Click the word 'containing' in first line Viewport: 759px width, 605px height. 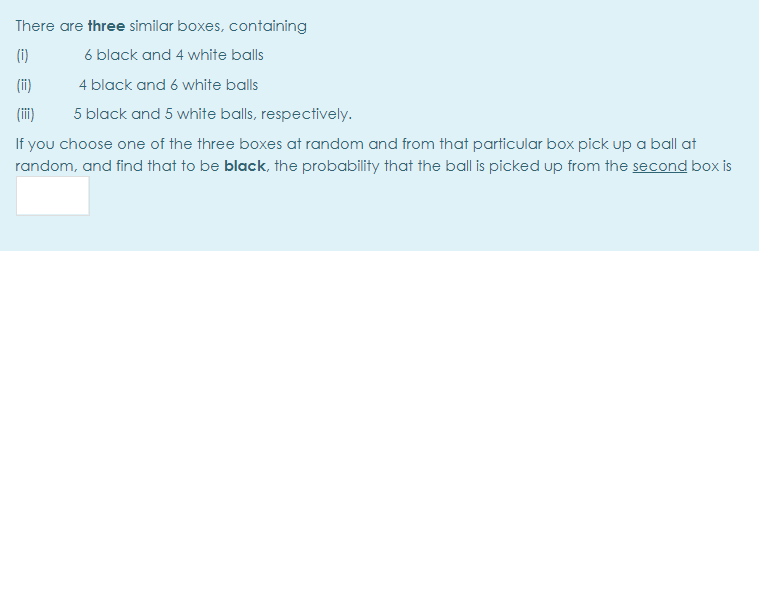click(268, 26)
